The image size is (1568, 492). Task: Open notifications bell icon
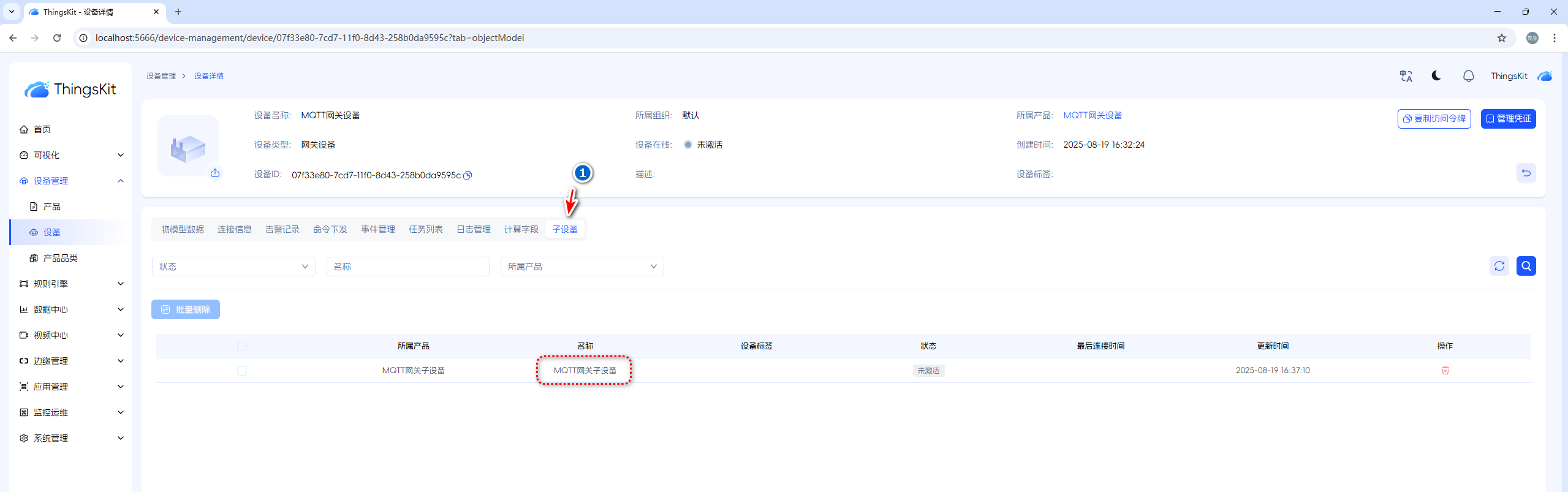coord(1468,76)
